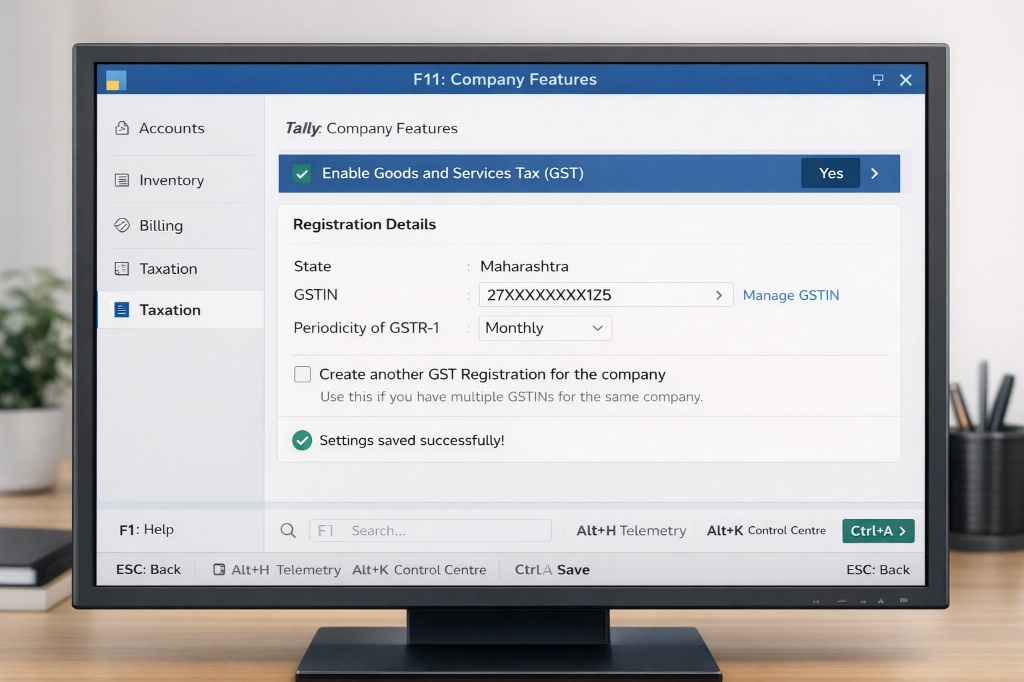Click the Settings saved successfully checkmark

click(301, 440)
